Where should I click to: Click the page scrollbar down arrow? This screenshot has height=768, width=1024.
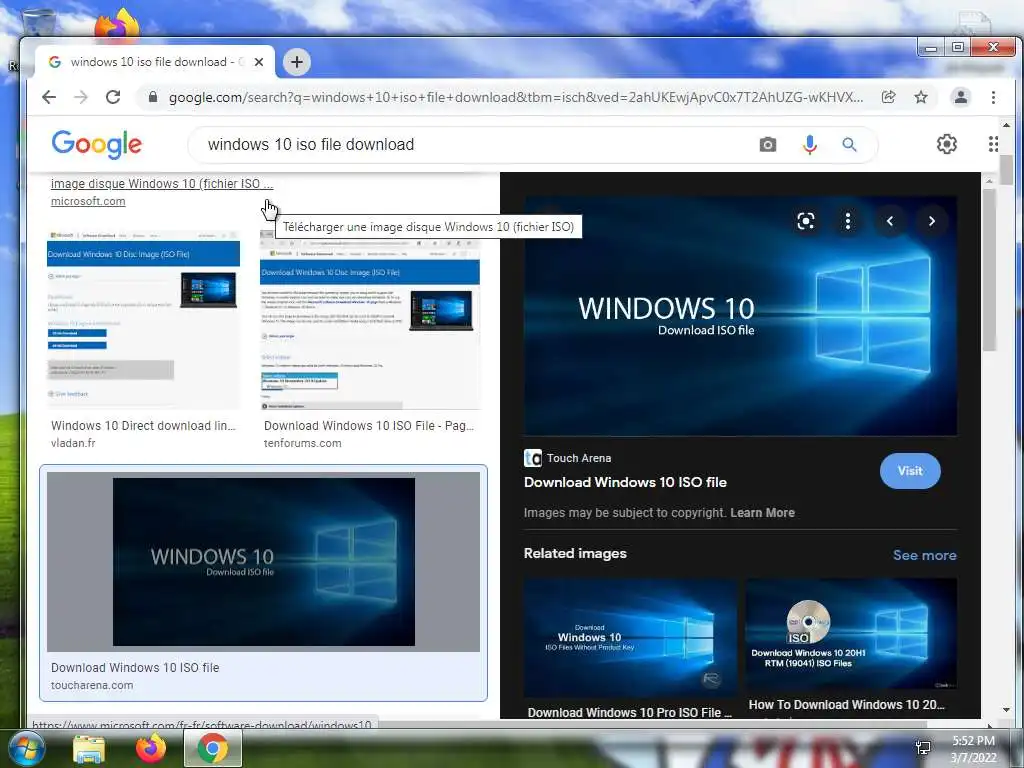(1006, 710)
